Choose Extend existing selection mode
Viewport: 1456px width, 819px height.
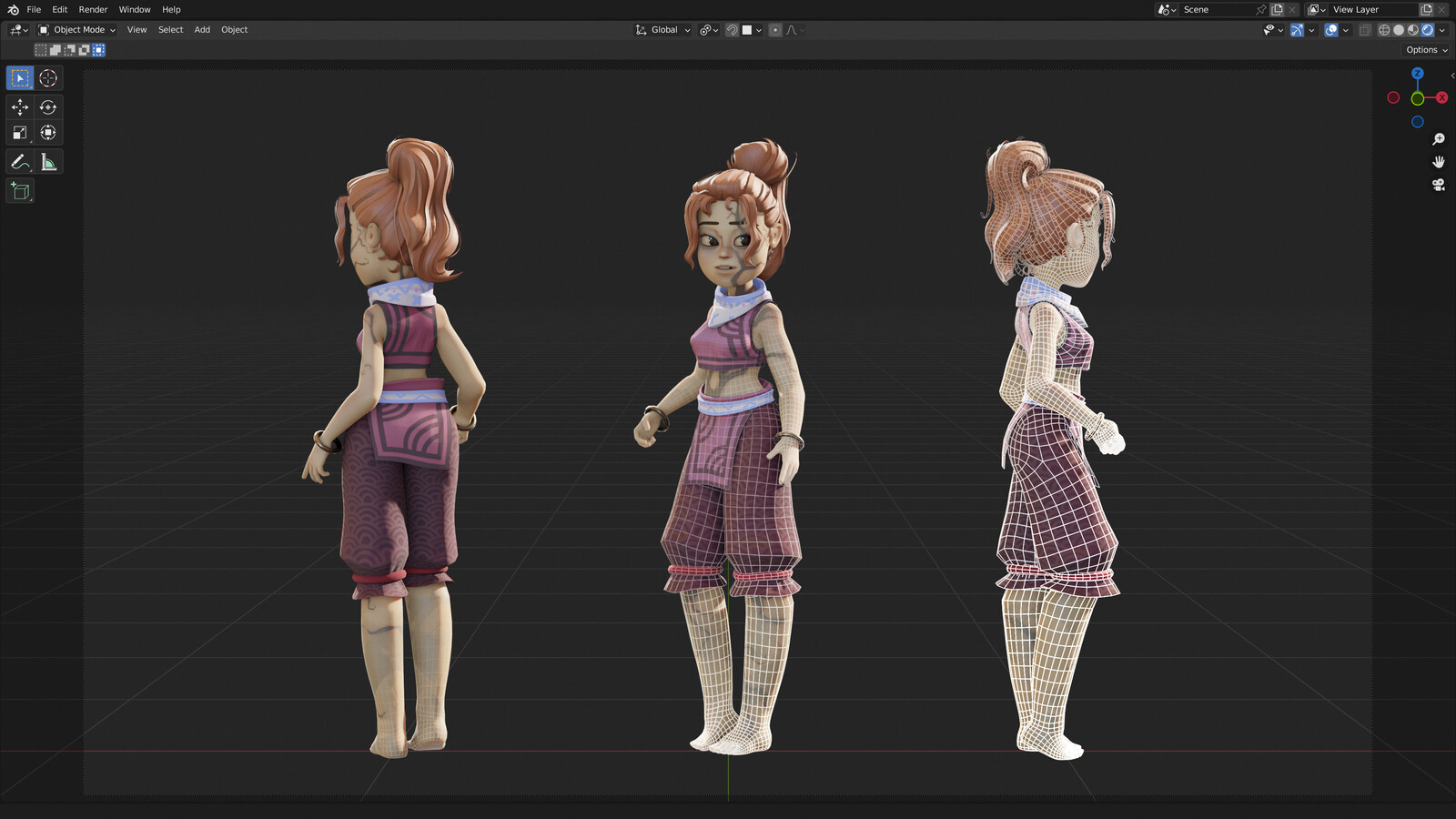click(x=56, y=50)
